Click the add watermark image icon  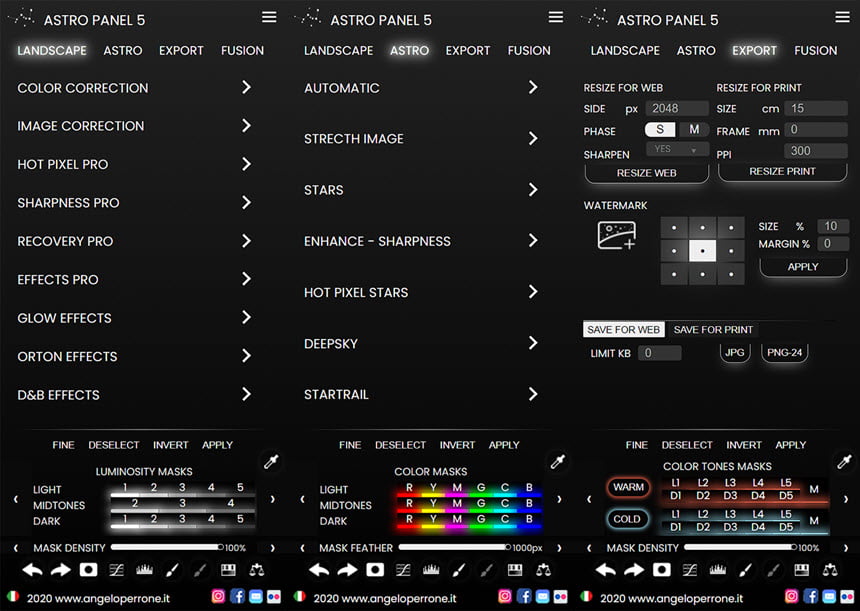616,235
